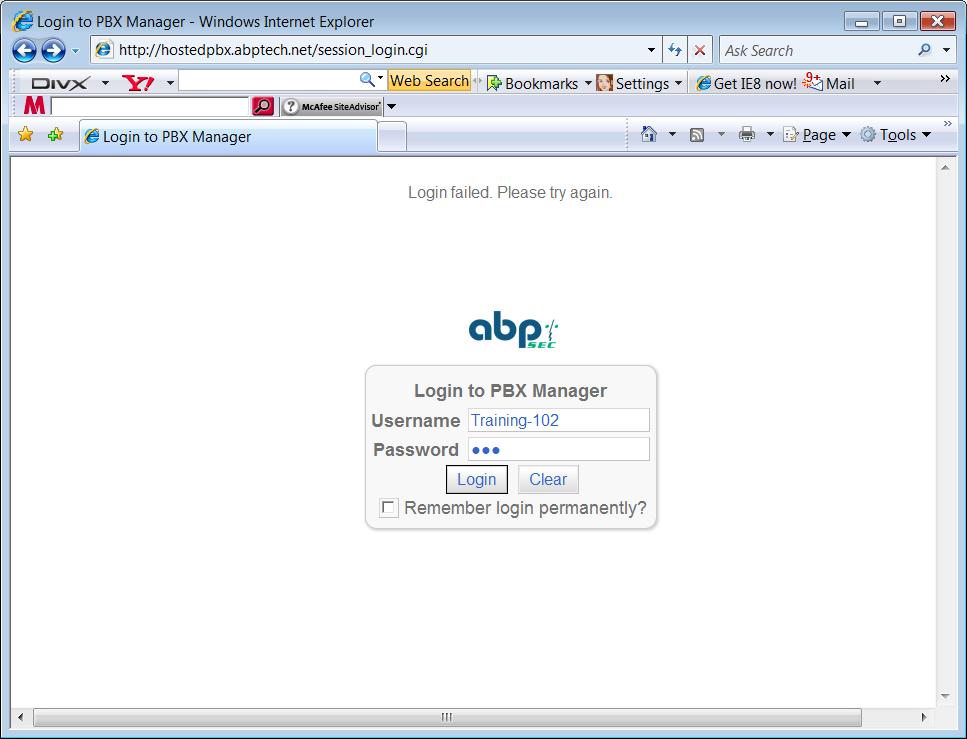967x739 pixels.
Task: Click the horizontal scrollbar right arrow
Action: pyautogui.click(x=924, y=717)
